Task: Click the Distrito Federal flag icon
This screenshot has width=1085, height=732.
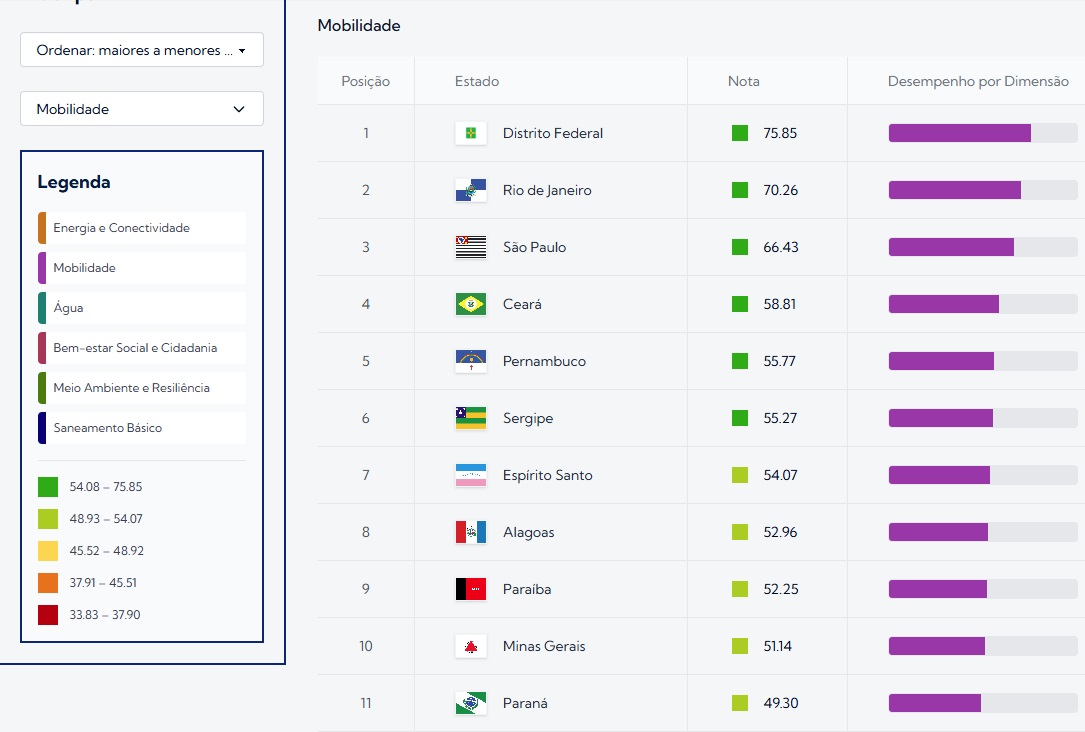Action: pyautogui.click(x=470, y=132)
